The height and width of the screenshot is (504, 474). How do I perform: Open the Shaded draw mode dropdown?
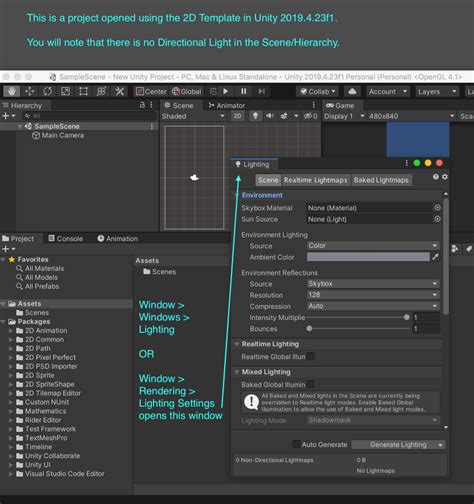[193, 116]
